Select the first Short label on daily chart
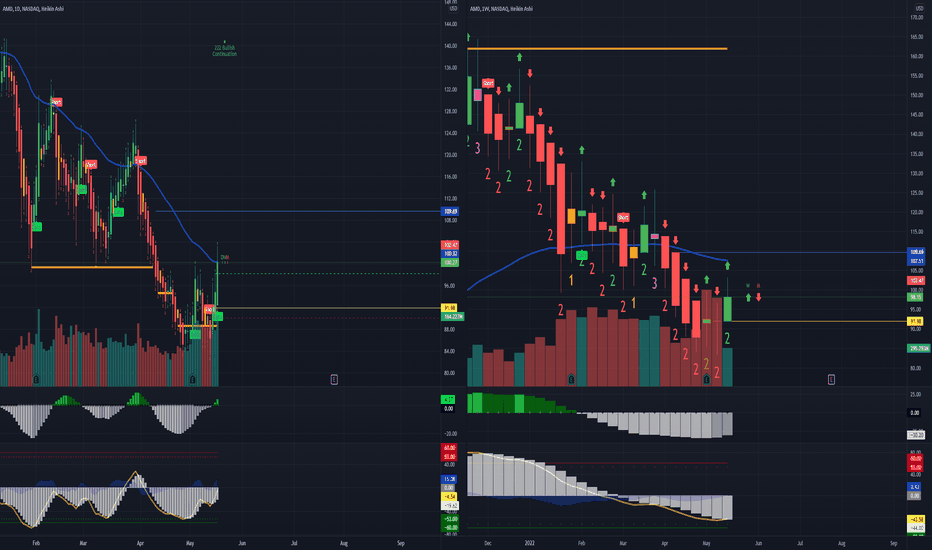 pos(56,102)
